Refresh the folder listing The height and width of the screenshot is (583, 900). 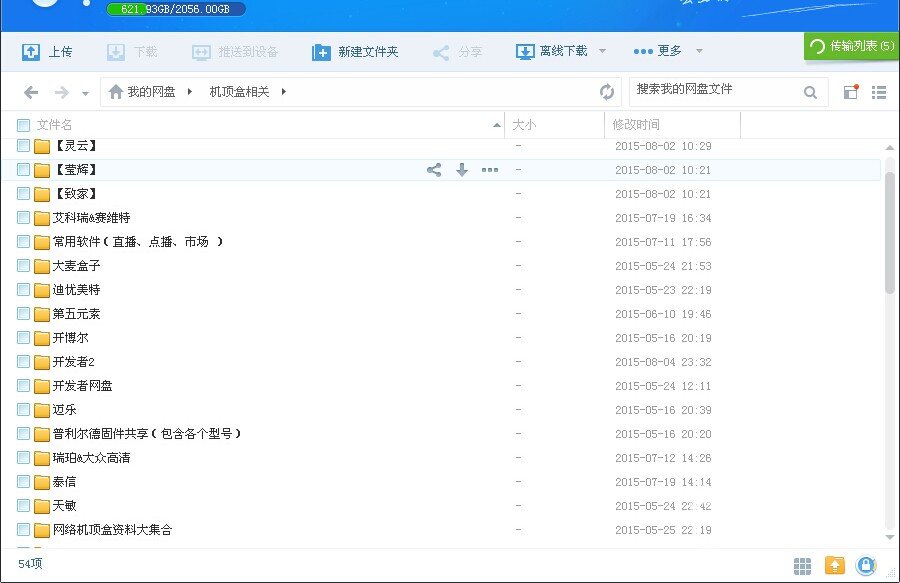pos(607,92)
